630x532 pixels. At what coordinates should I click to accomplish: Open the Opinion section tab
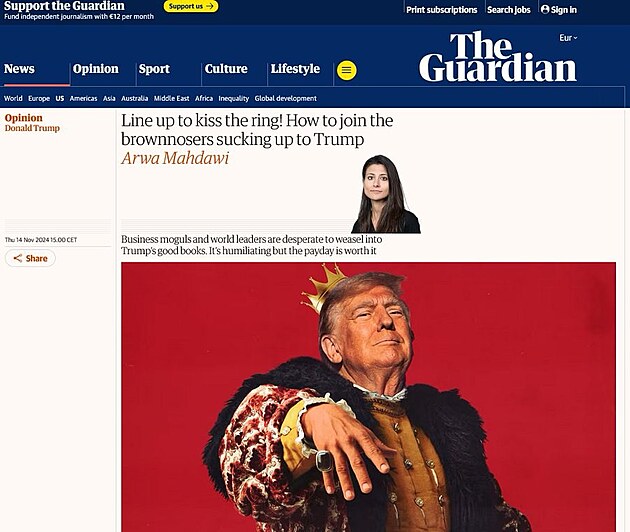click(96, 69)
